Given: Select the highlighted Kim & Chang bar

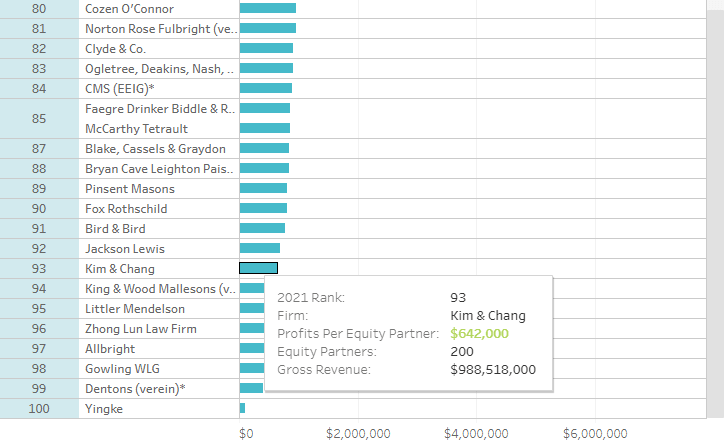Looking at the screenshot, I should click(258, 268).
